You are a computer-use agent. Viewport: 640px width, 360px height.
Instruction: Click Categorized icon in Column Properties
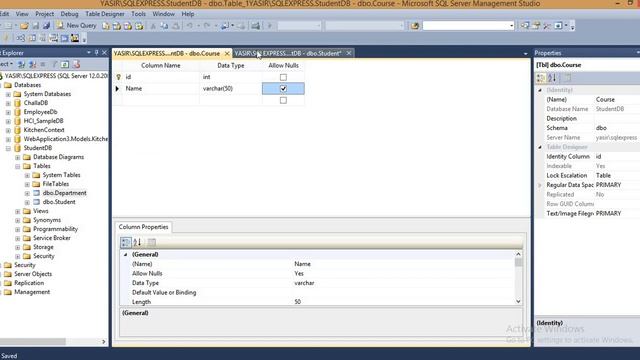point(126,242)
